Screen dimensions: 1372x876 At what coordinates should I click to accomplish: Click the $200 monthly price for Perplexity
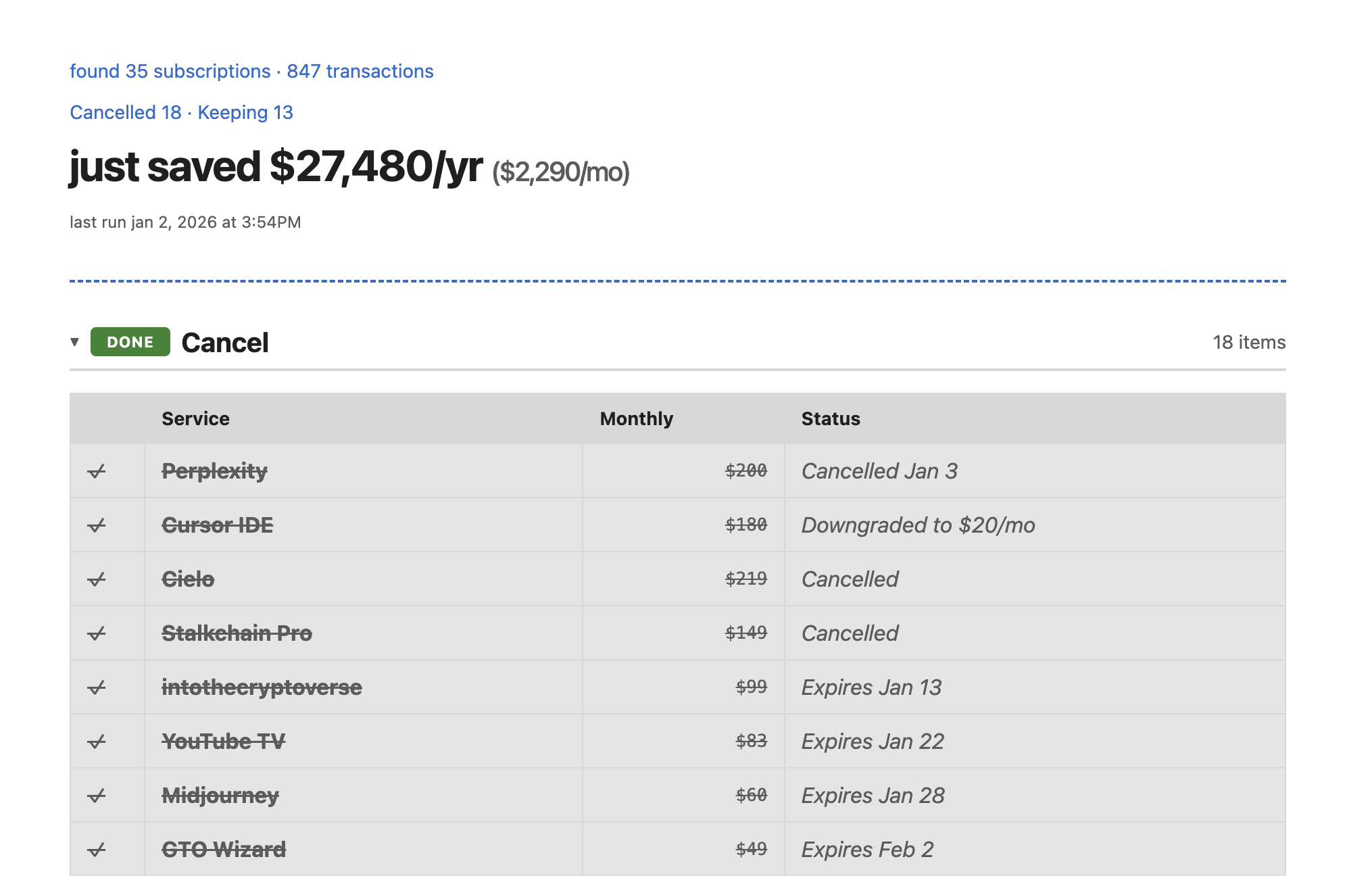pos(746,470)
